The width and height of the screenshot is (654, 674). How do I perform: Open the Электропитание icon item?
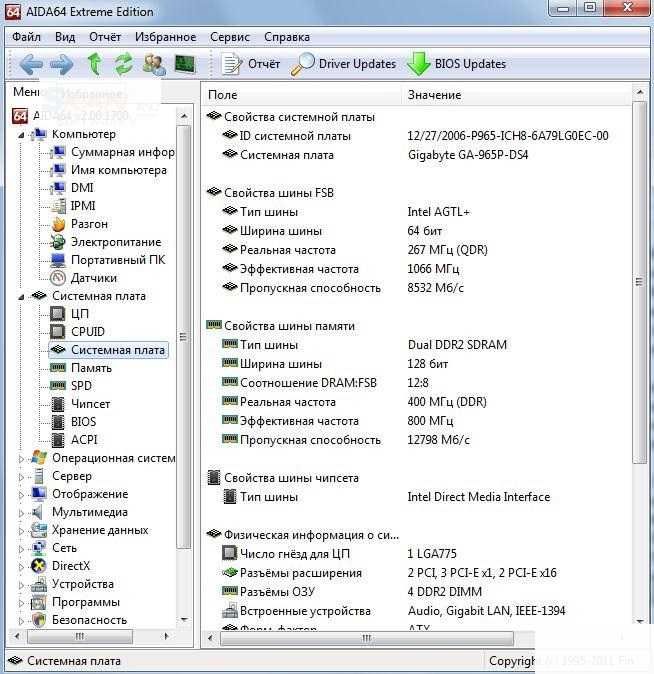(x=58, y=242)
